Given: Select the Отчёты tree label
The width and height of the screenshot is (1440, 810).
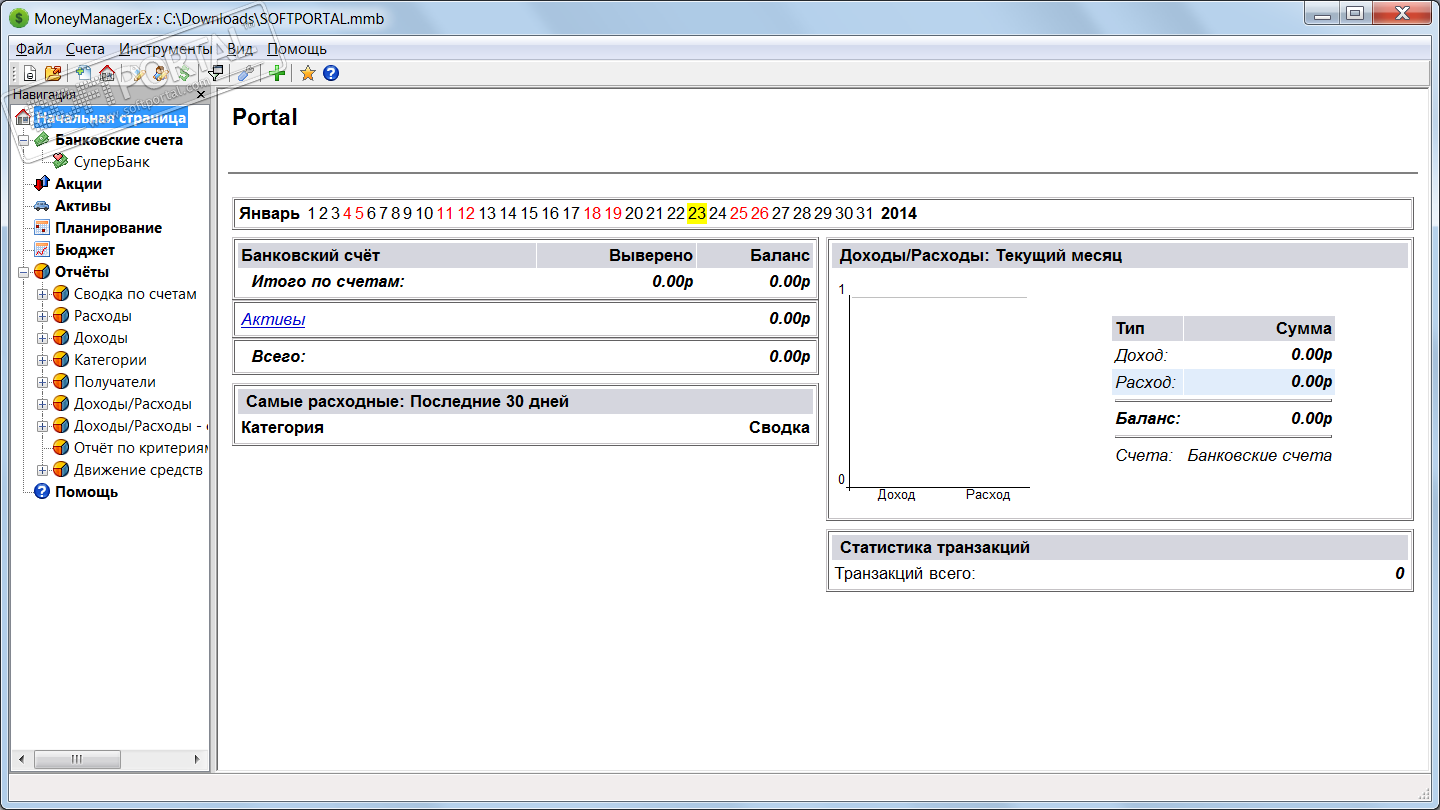Looking at the screenshot, I should (82, 272).
